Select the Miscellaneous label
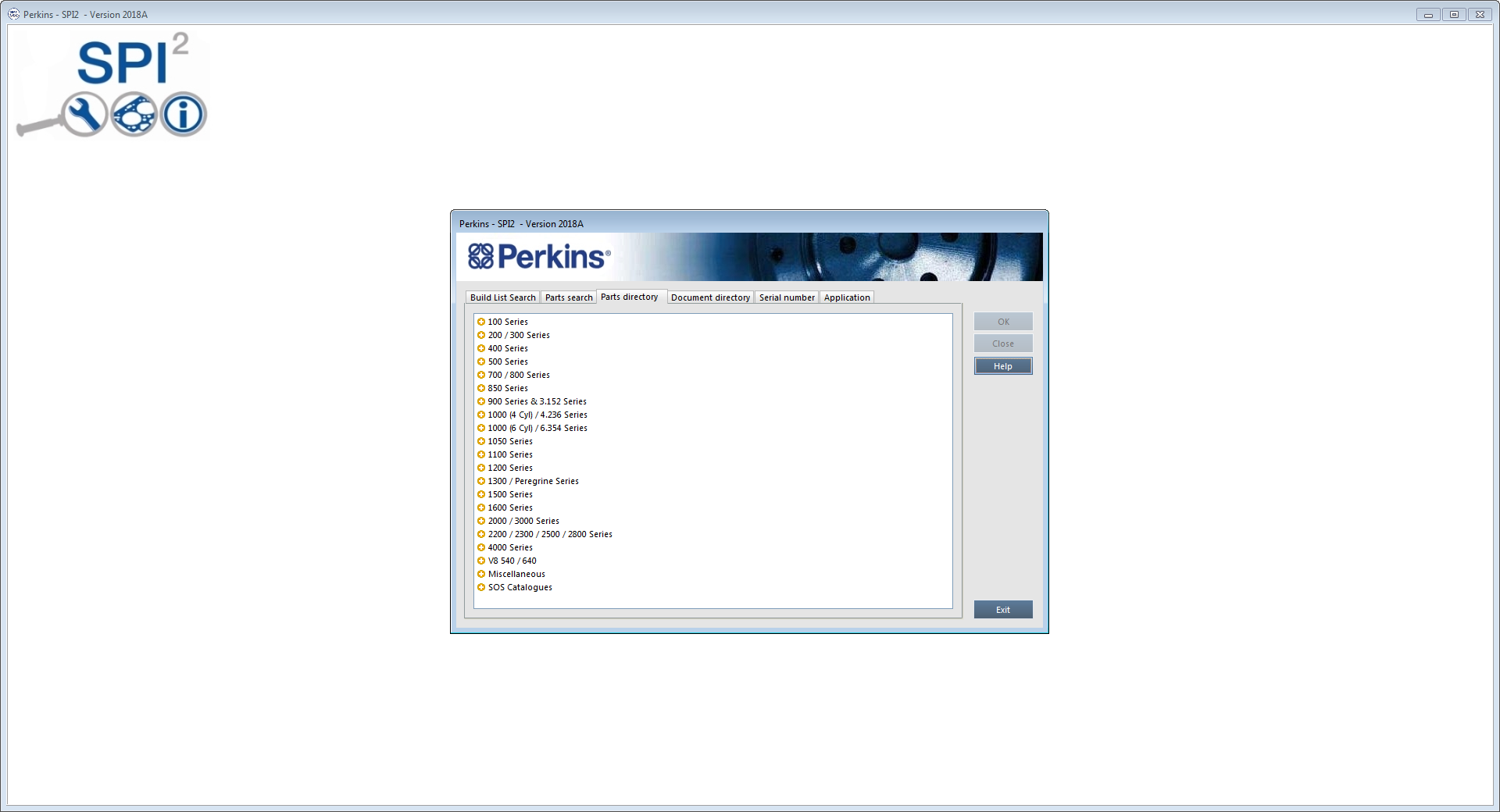This screenshot has width=1500, height=812. [x=516, y=574]
